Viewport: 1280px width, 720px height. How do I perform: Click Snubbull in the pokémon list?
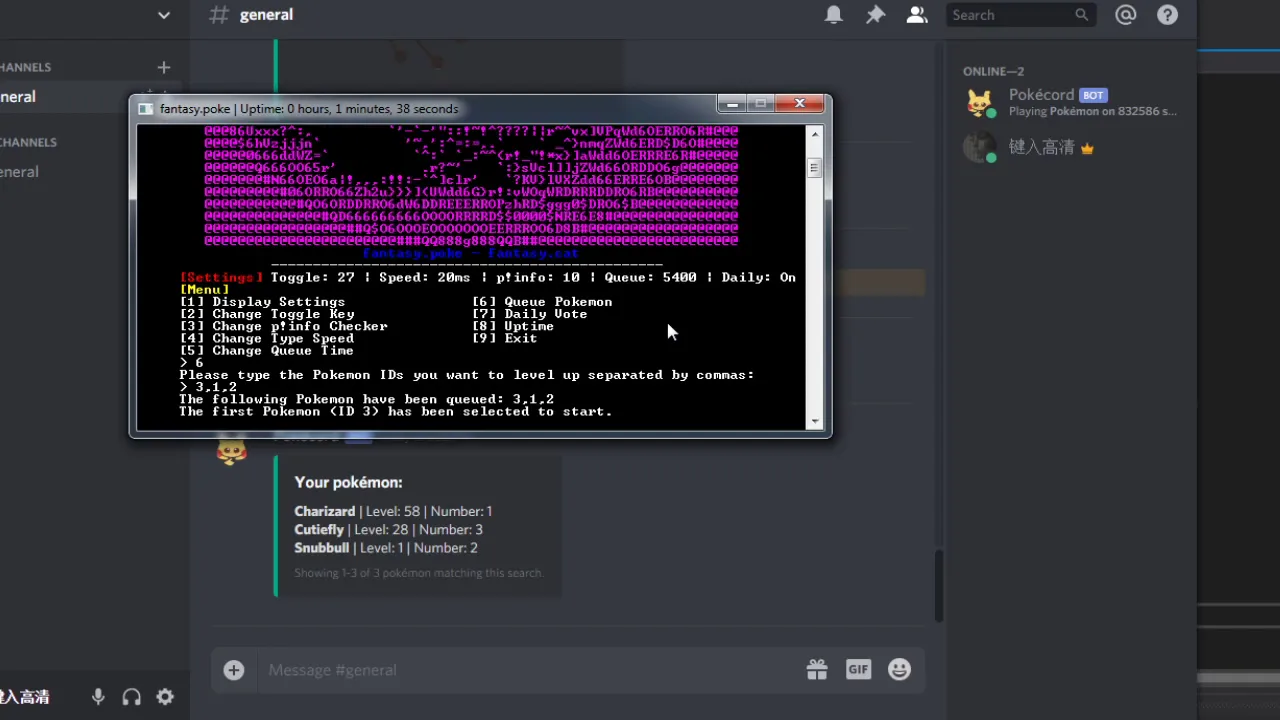(x=321, y=548)
